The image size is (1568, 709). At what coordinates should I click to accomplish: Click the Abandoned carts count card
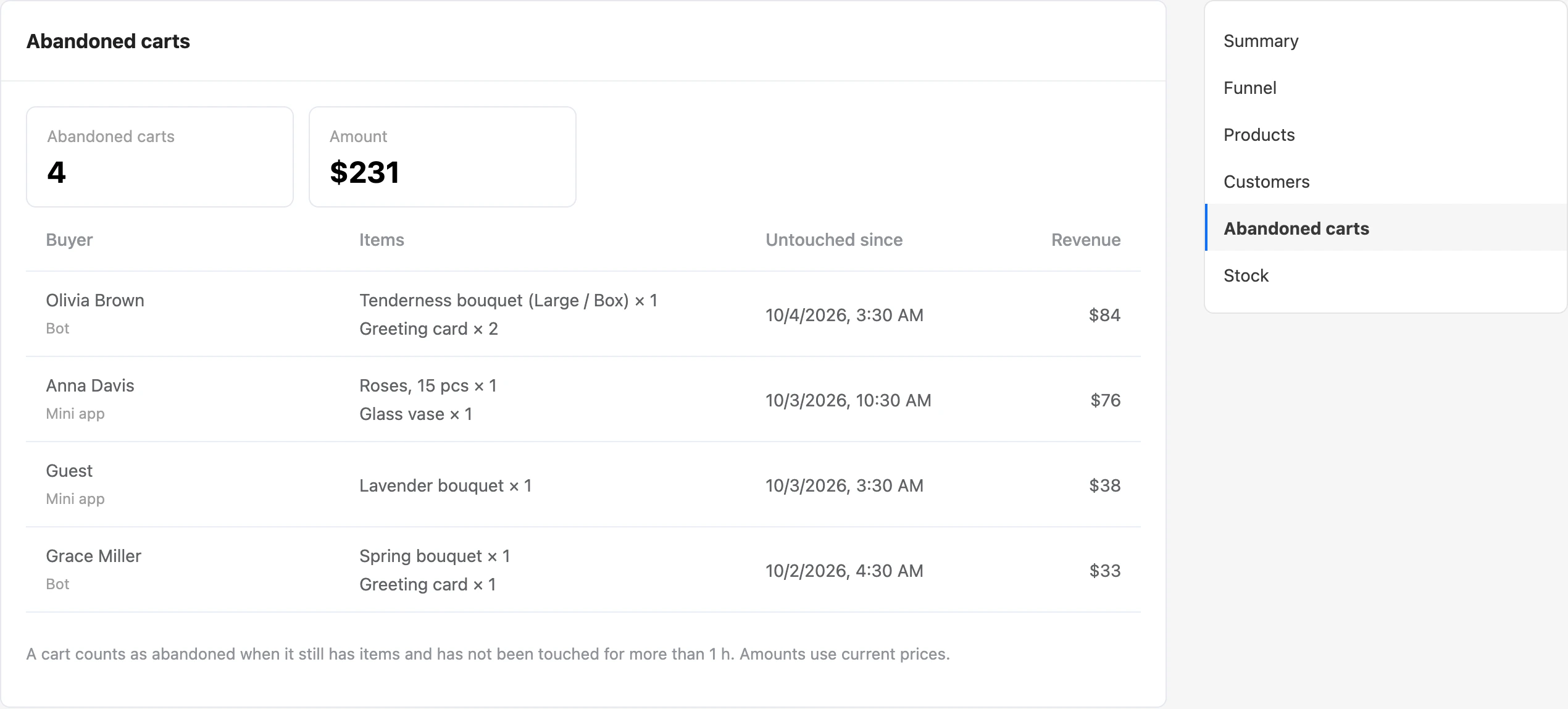[x=160, y=157]
